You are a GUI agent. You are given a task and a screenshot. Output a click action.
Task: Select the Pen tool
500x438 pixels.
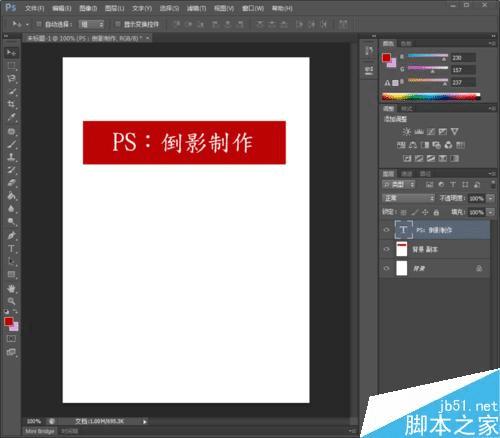(11, 236)
